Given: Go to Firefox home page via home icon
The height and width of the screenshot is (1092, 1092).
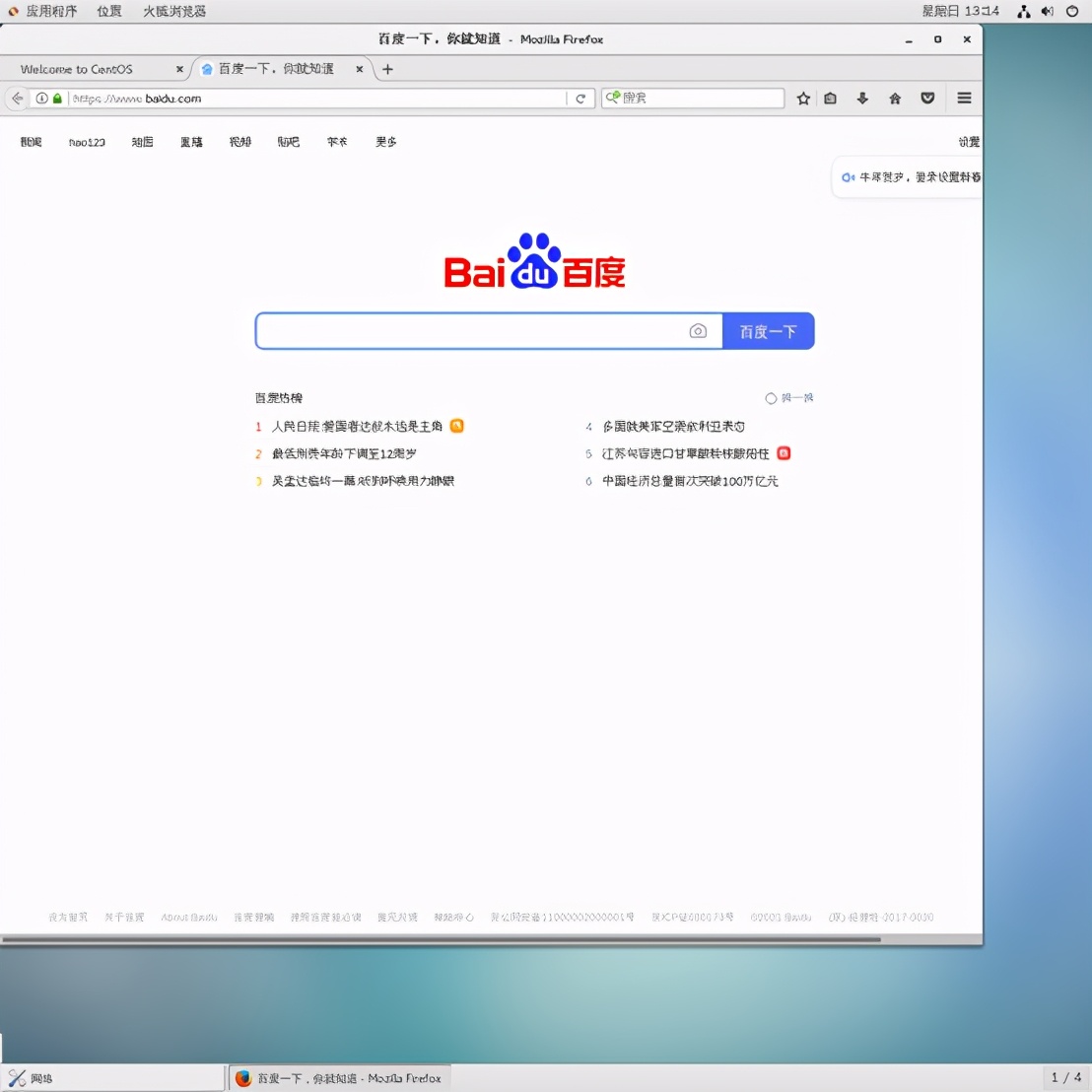Looking at the screenshot, I should [895, 98].
